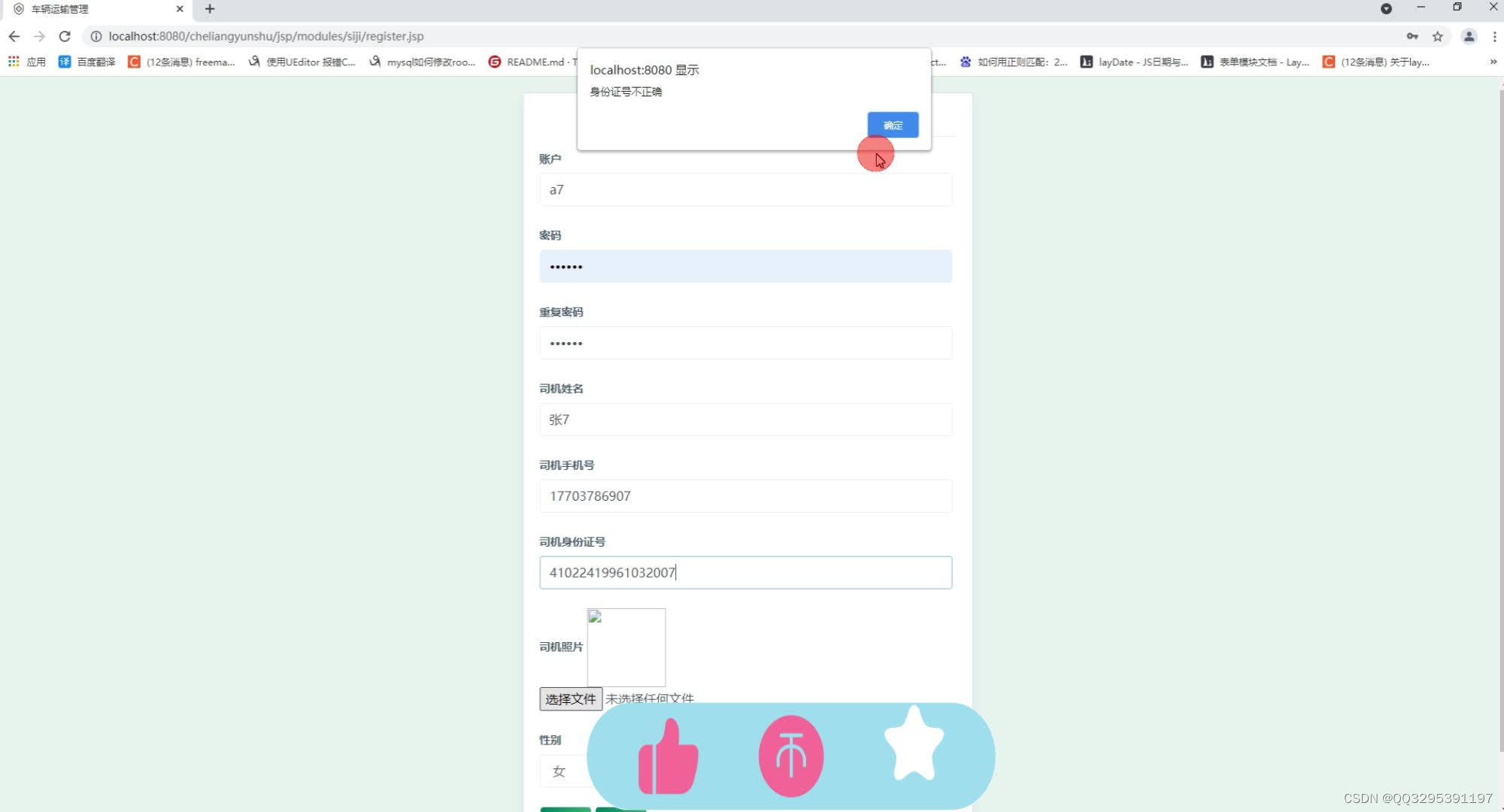Image resolution: width=1504 pixels, height=812 pixels.
Task: Click the 重复密码 password field
Action: point(745,343)
